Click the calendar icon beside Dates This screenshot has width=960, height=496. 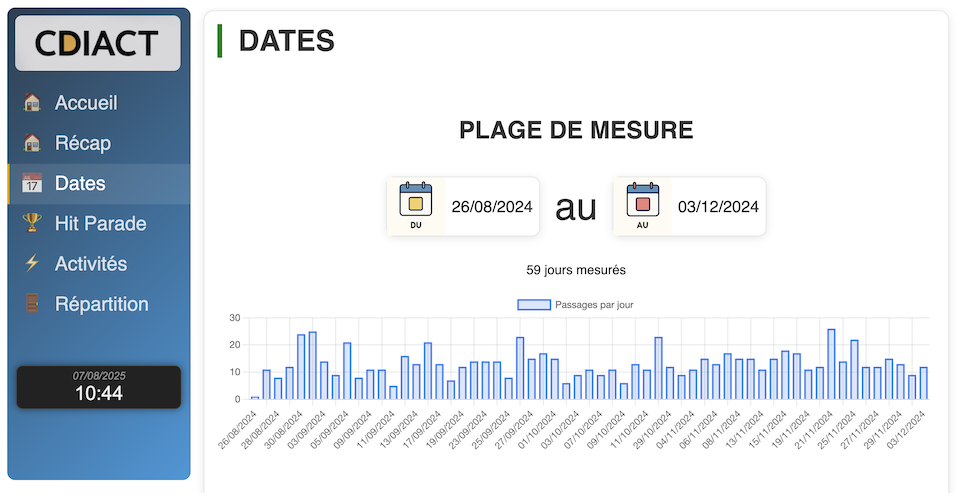[x=32, y=183]
